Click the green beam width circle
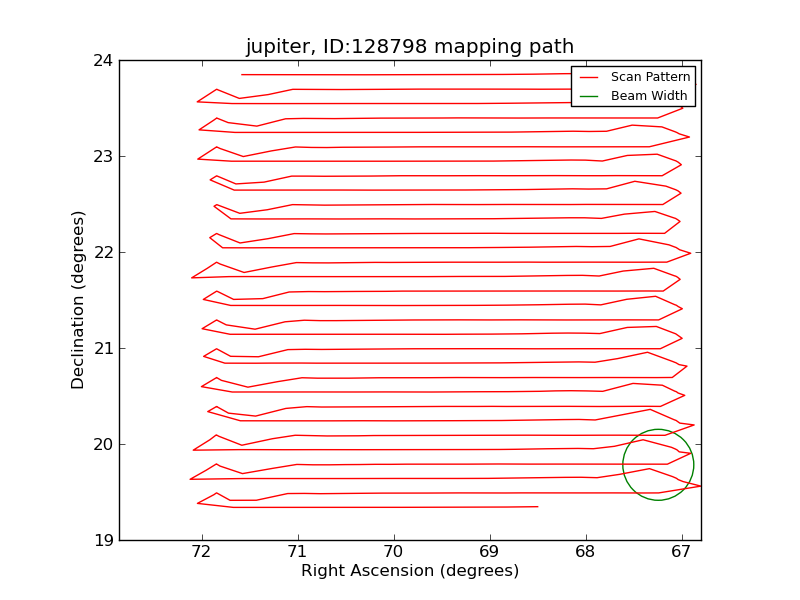The image size is (800, 600). point(658,465)
